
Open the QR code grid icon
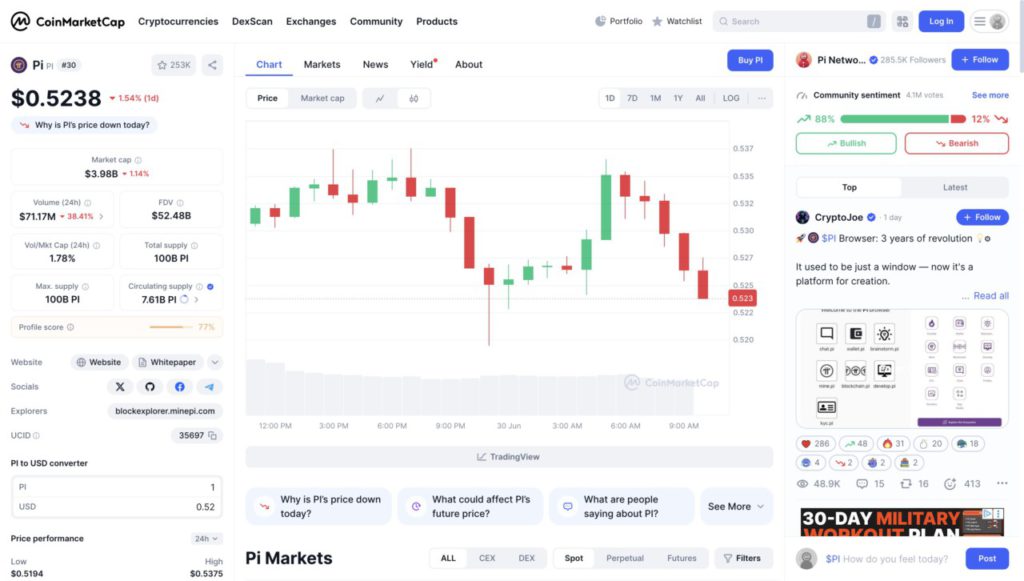[x=903, y=22]
